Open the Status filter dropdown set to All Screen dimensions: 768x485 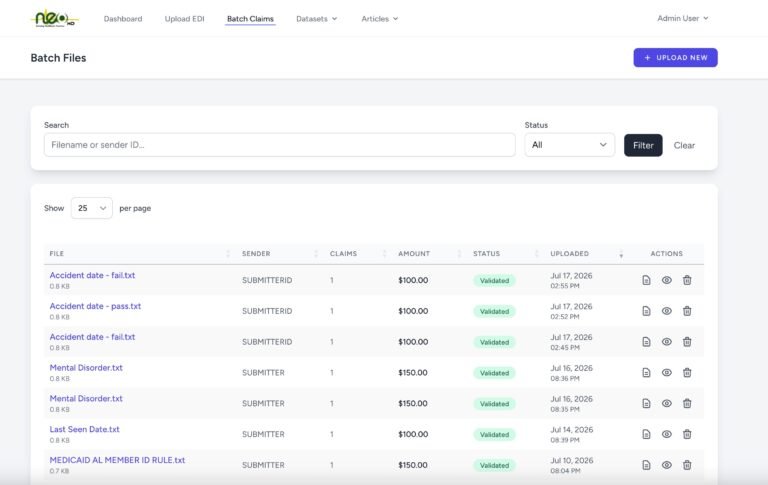tap(570, 145)
